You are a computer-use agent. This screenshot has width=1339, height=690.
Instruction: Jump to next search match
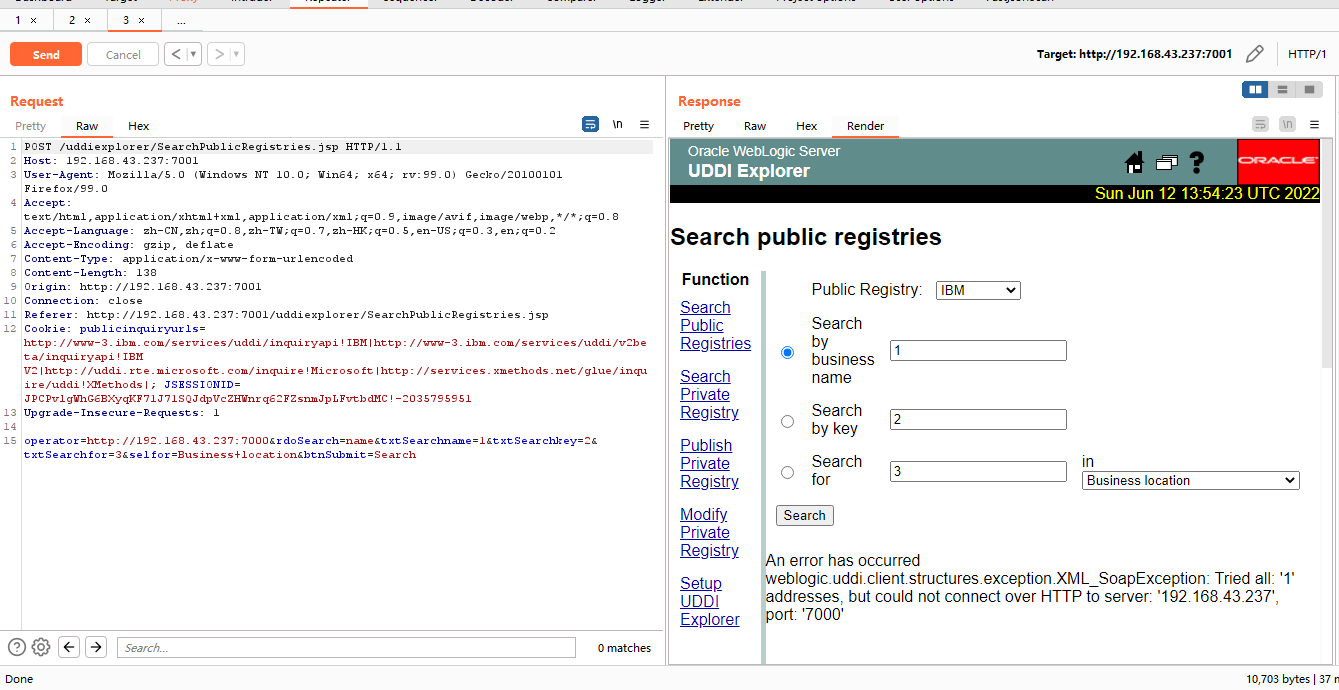click(95, 647)
